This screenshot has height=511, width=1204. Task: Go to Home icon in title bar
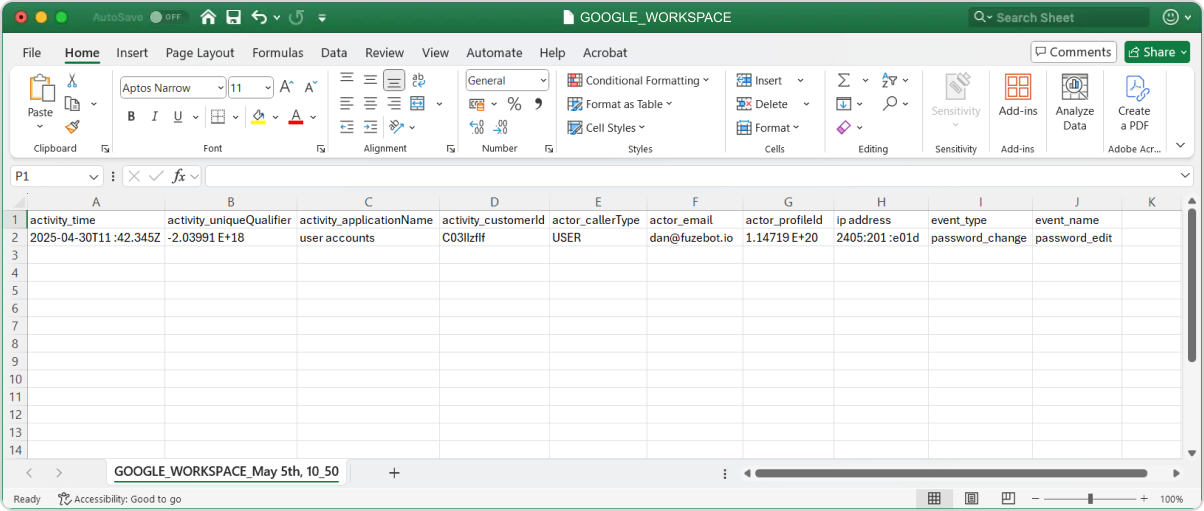pos(208,17)
